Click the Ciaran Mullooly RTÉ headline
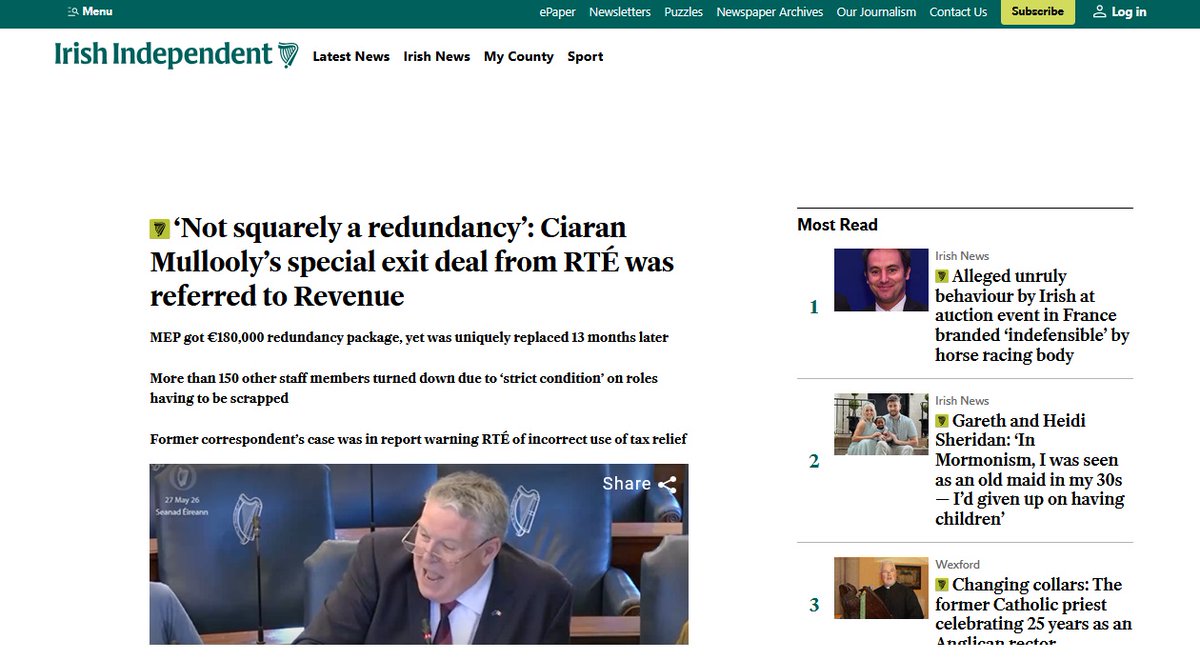Image resolution: width=1200 pixels, height=660 pixels. (412, 262)
